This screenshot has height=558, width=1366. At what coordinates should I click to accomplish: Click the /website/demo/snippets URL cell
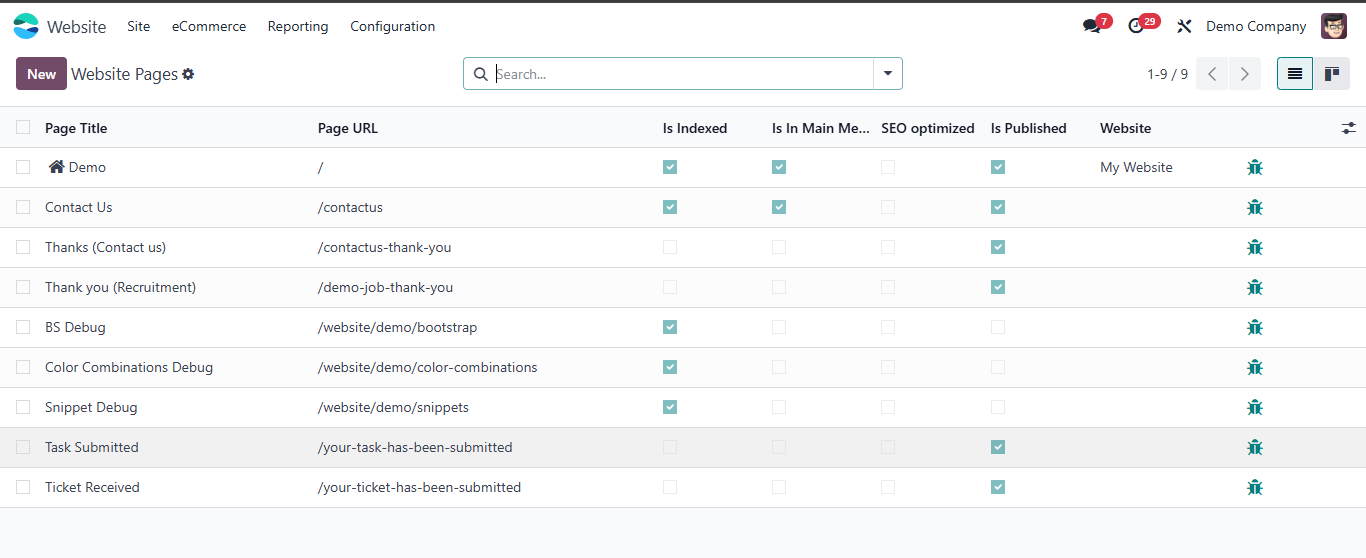393,407
